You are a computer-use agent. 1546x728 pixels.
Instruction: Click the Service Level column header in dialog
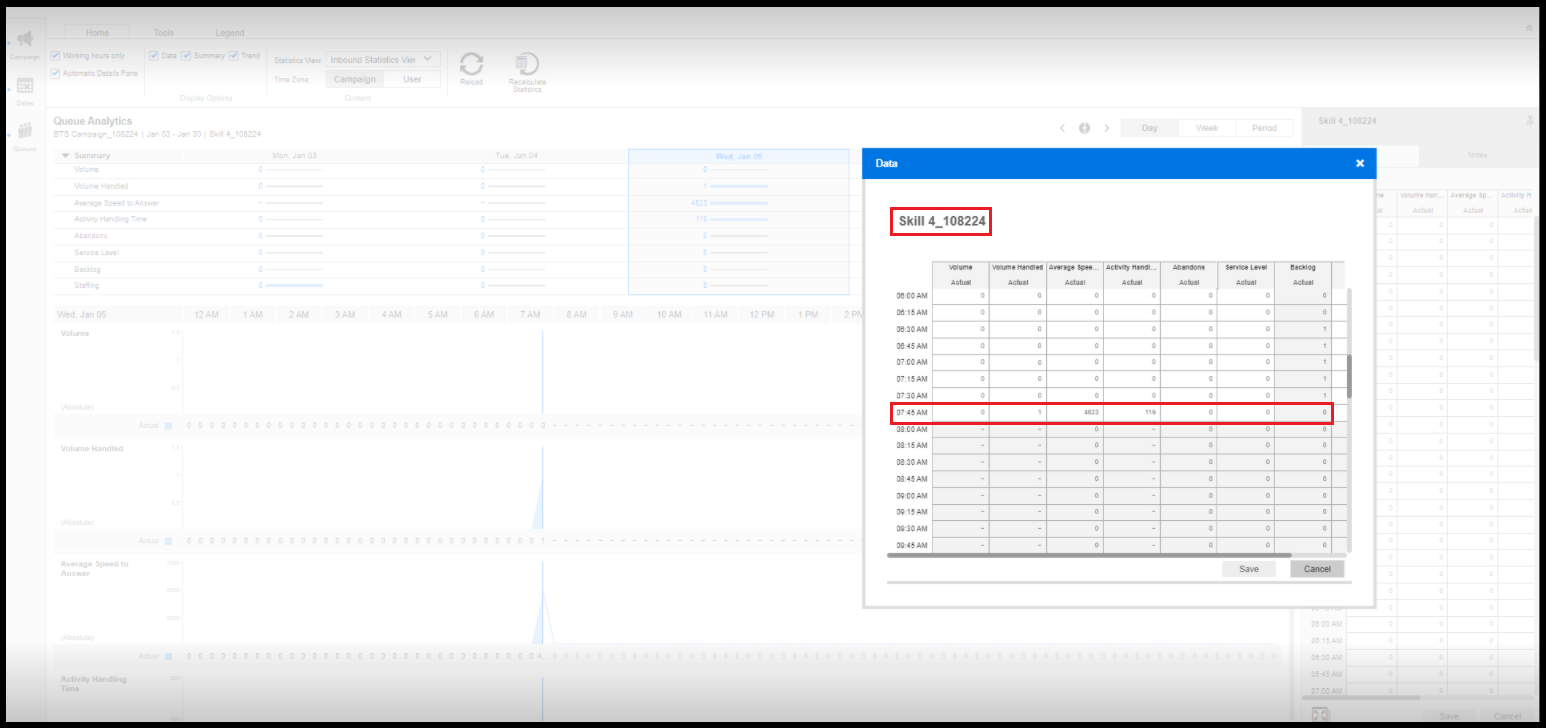tap(1246, 268)
